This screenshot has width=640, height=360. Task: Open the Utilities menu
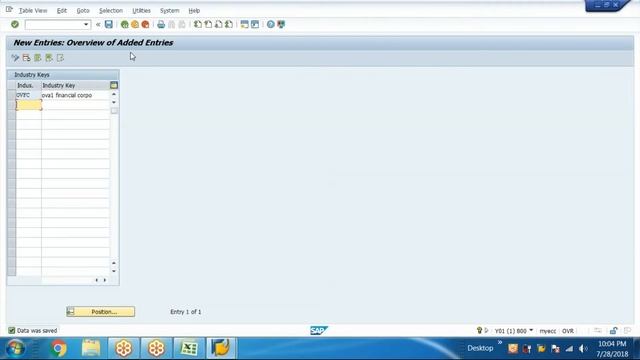141,11
